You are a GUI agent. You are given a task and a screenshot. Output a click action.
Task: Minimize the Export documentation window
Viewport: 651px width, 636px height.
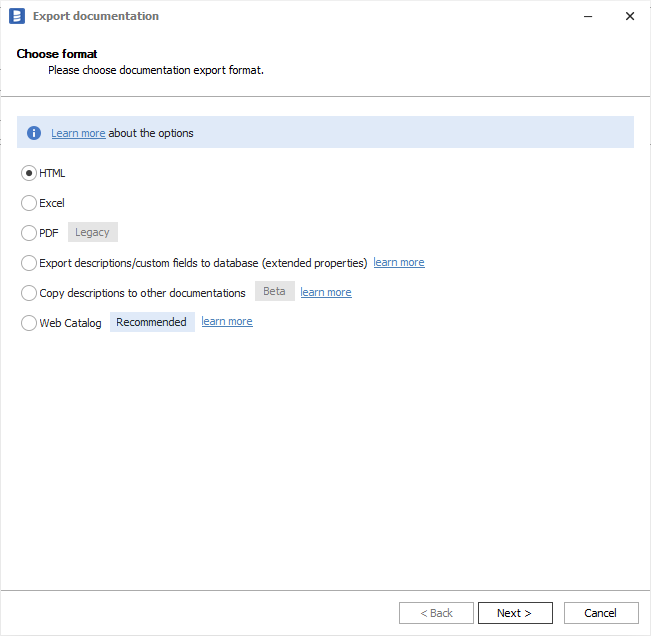585,16
